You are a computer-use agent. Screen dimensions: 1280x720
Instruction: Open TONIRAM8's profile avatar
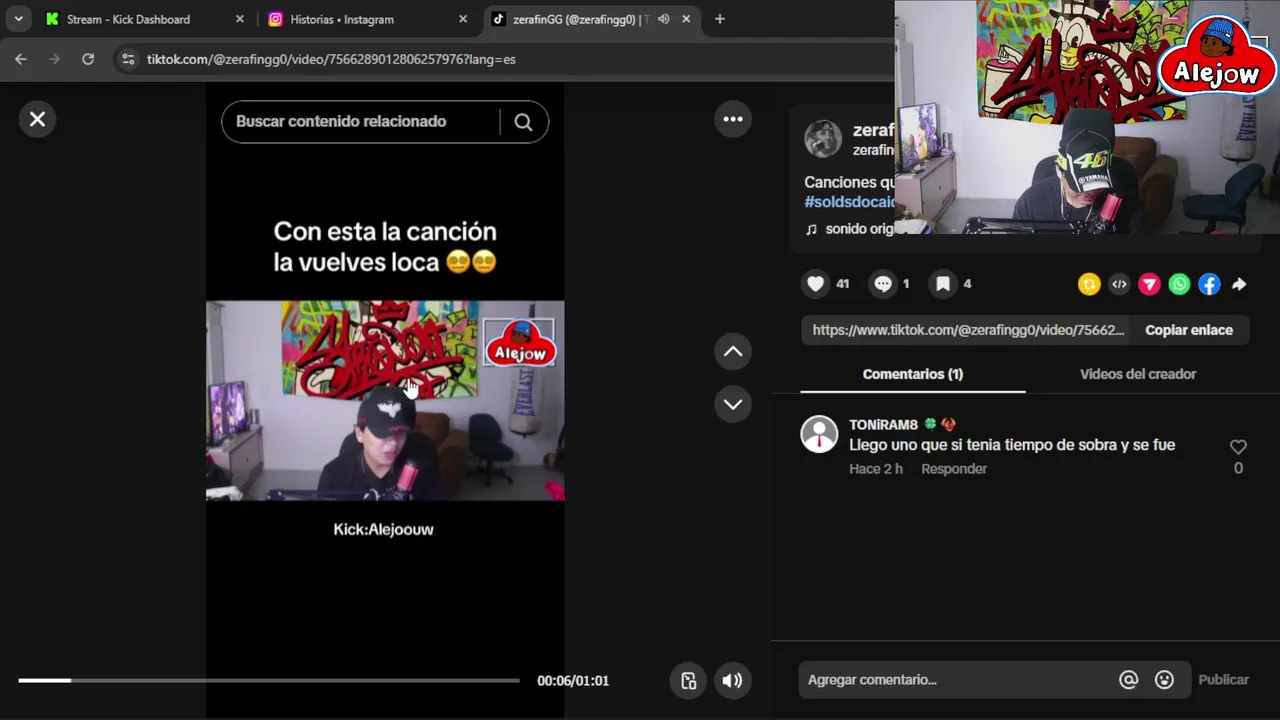pyautogui.click(x=819, y=434)
